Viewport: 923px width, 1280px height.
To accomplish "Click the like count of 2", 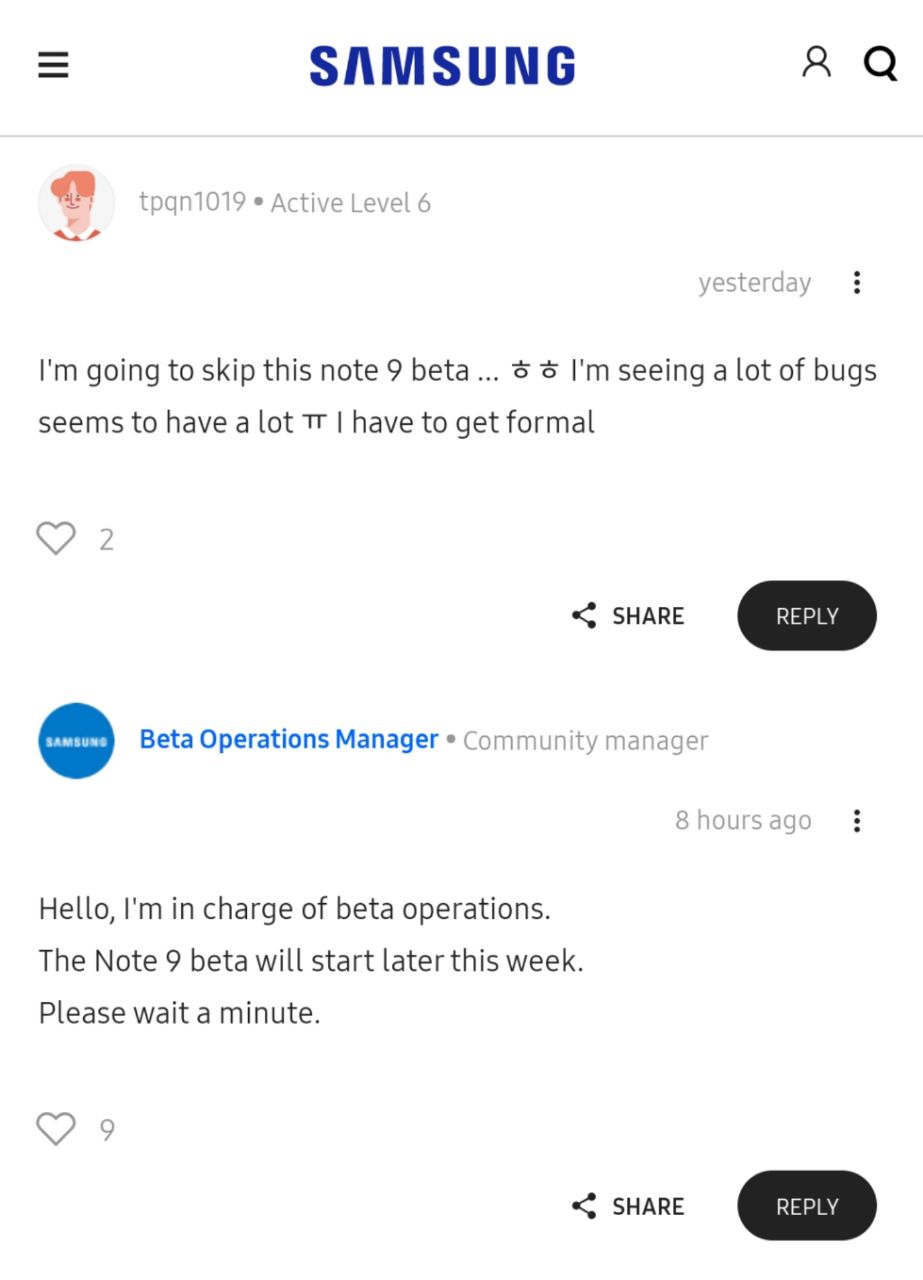I will click(107, 540).
